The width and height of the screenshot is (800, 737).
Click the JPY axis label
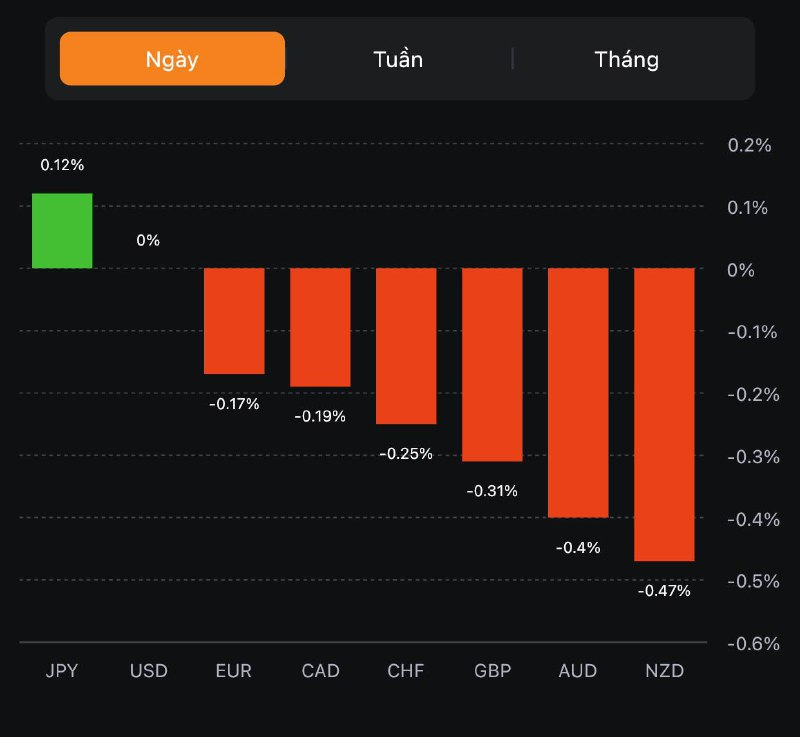62,670
